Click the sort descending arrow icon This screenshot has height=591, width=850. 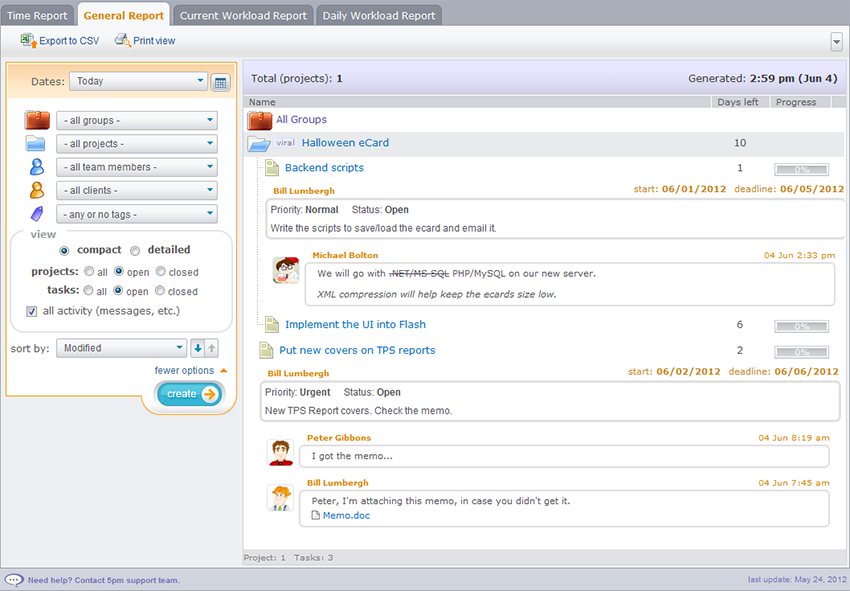[x=198, y=348]
